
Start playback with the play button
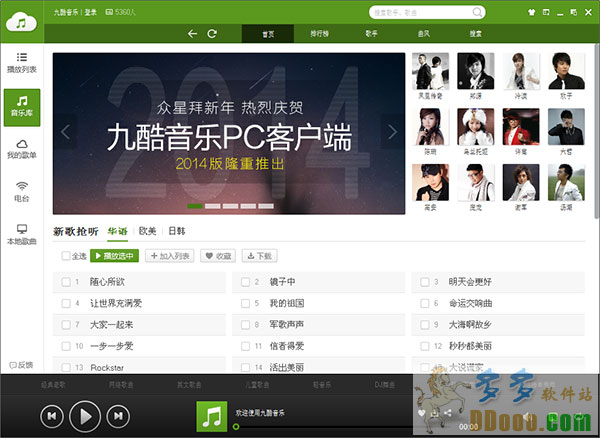click(x=85, y=416)
